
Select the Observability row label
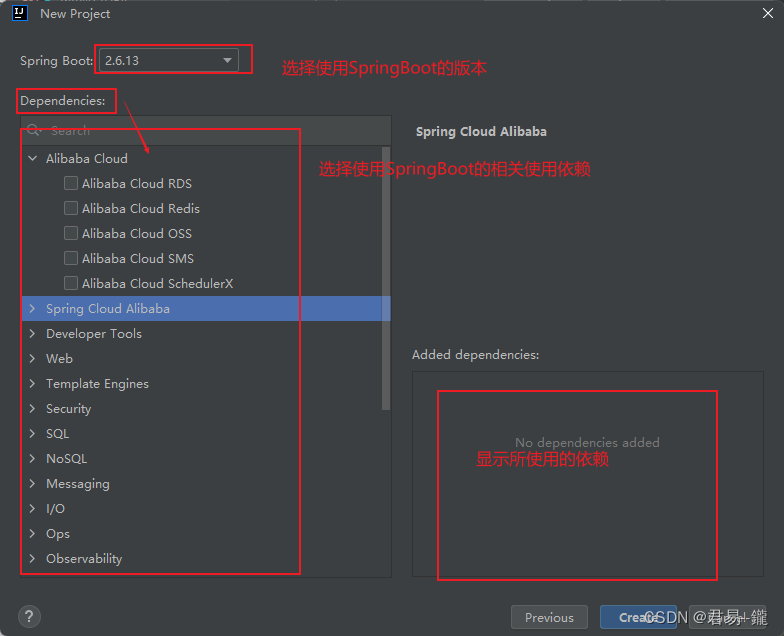[84, 558]
